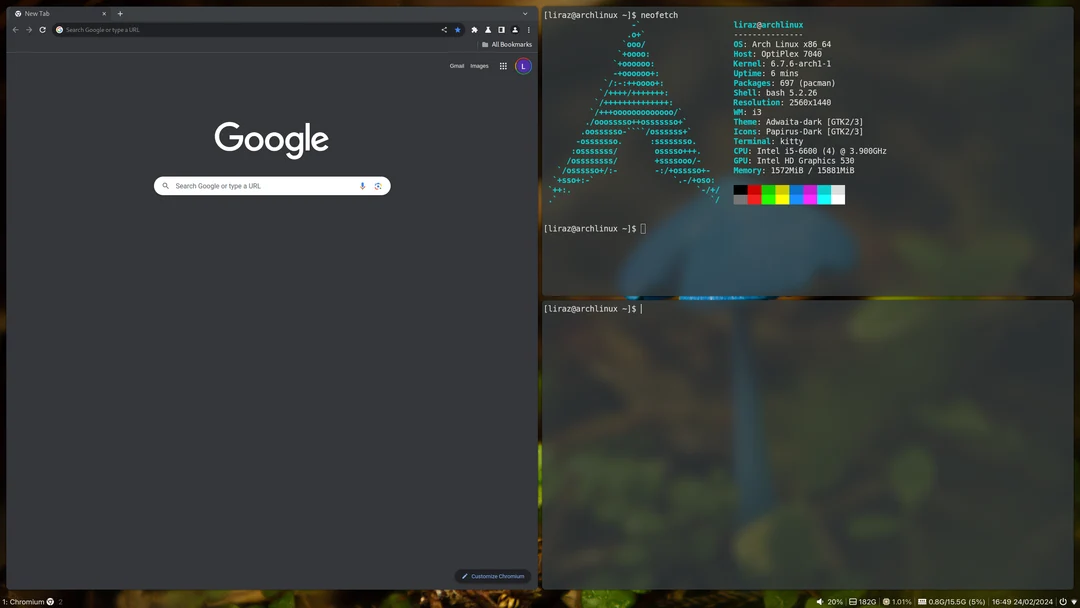1080x608 pixels.
Task: Click the Customize Chromium button
Action: pos(492,575)
